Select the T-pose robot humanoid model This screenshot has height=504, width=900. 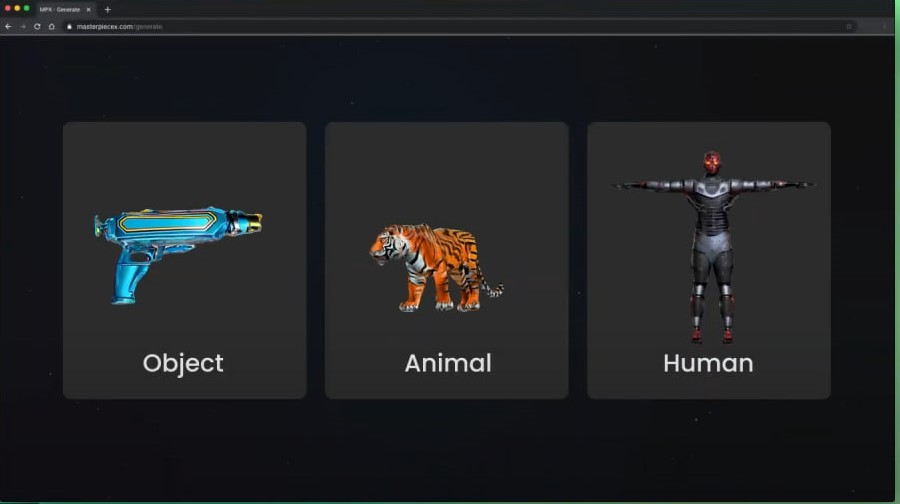click(x=712, y=247)
